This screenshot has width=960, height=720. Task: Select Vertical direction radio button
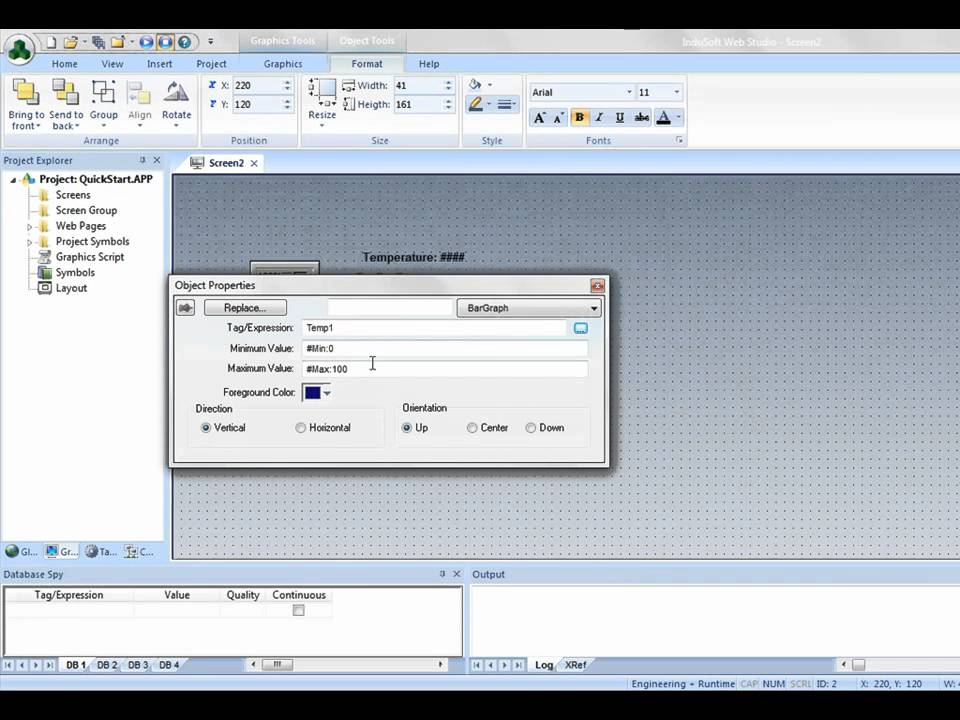[206, 428]
